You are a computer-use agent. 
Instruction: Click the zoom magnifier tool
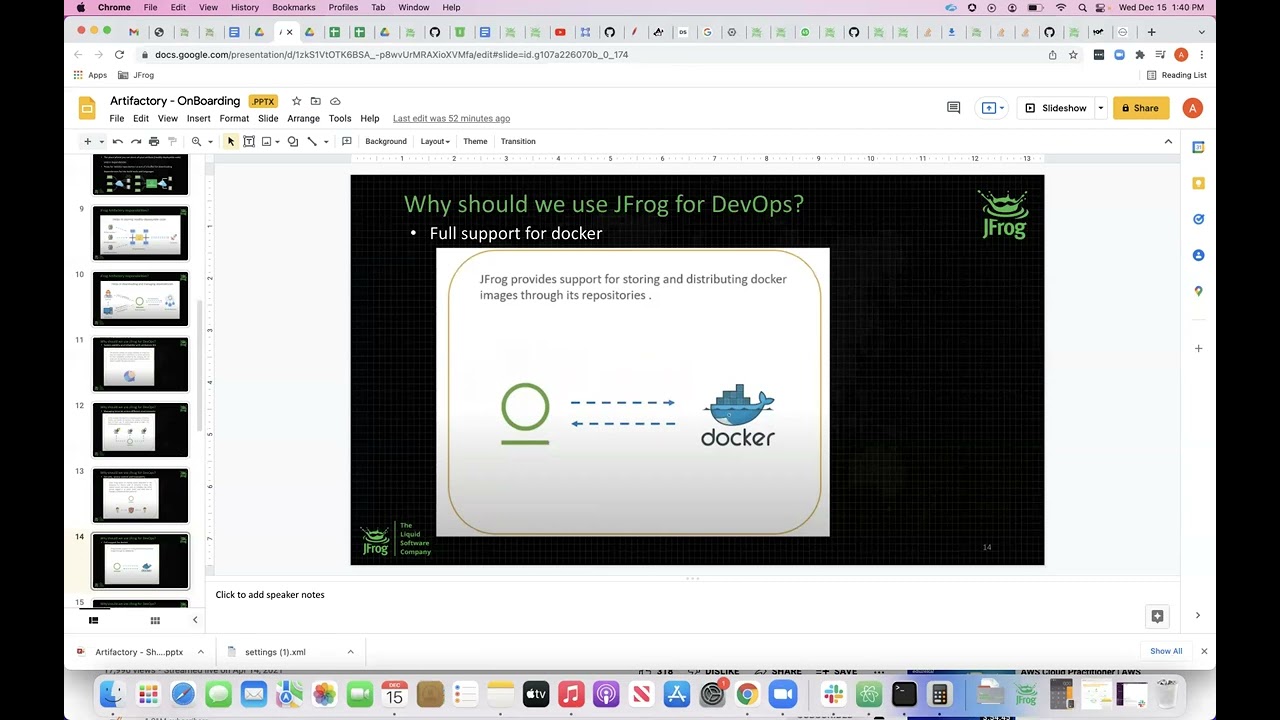pos(196,141)
